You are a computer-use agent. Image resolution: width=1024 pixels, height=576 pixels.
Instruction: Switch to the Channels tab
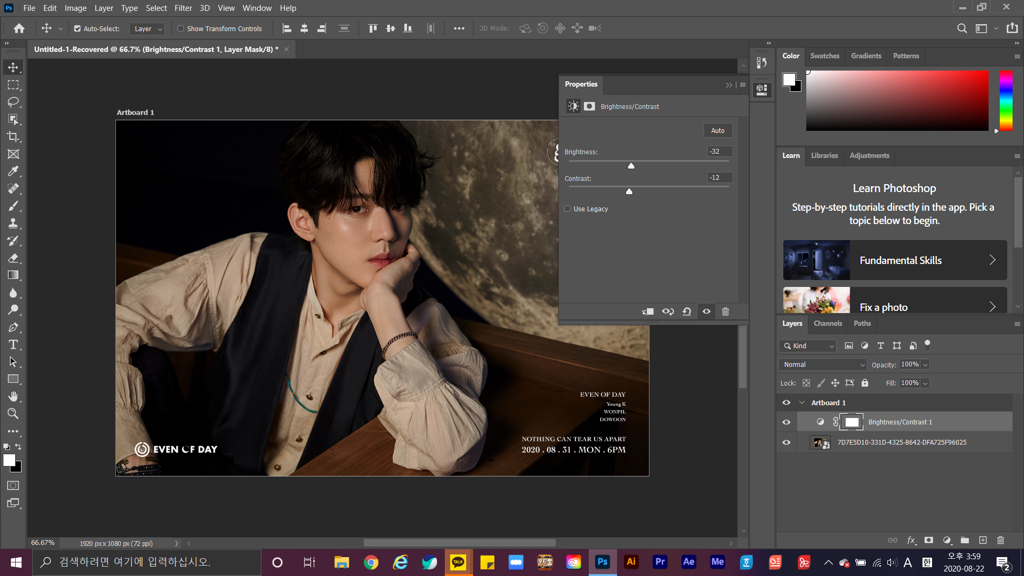(x=827, y=323)
